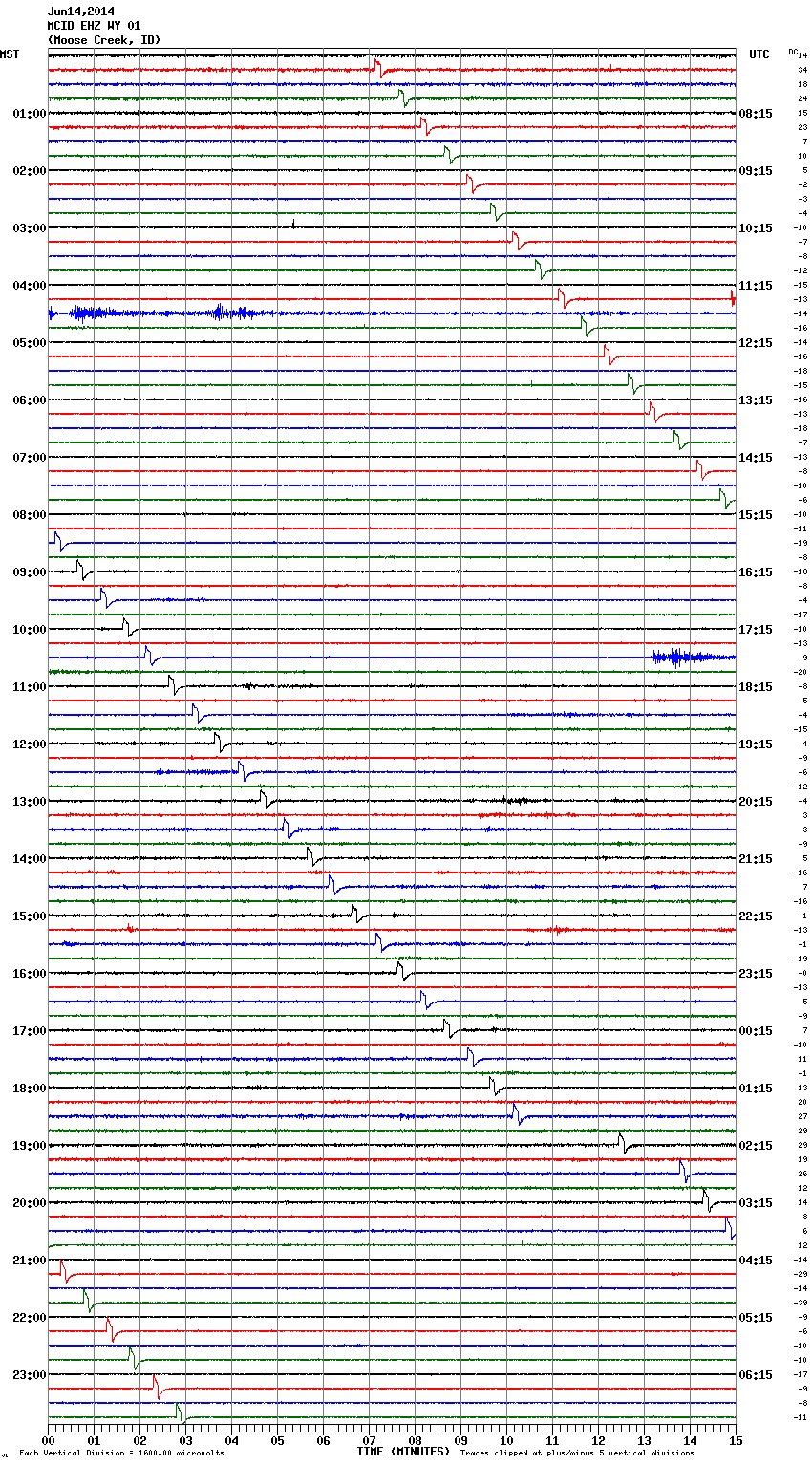Select the 15:00 MST time label
This screenshot has width=812, height=1466.
click(30, 916)
